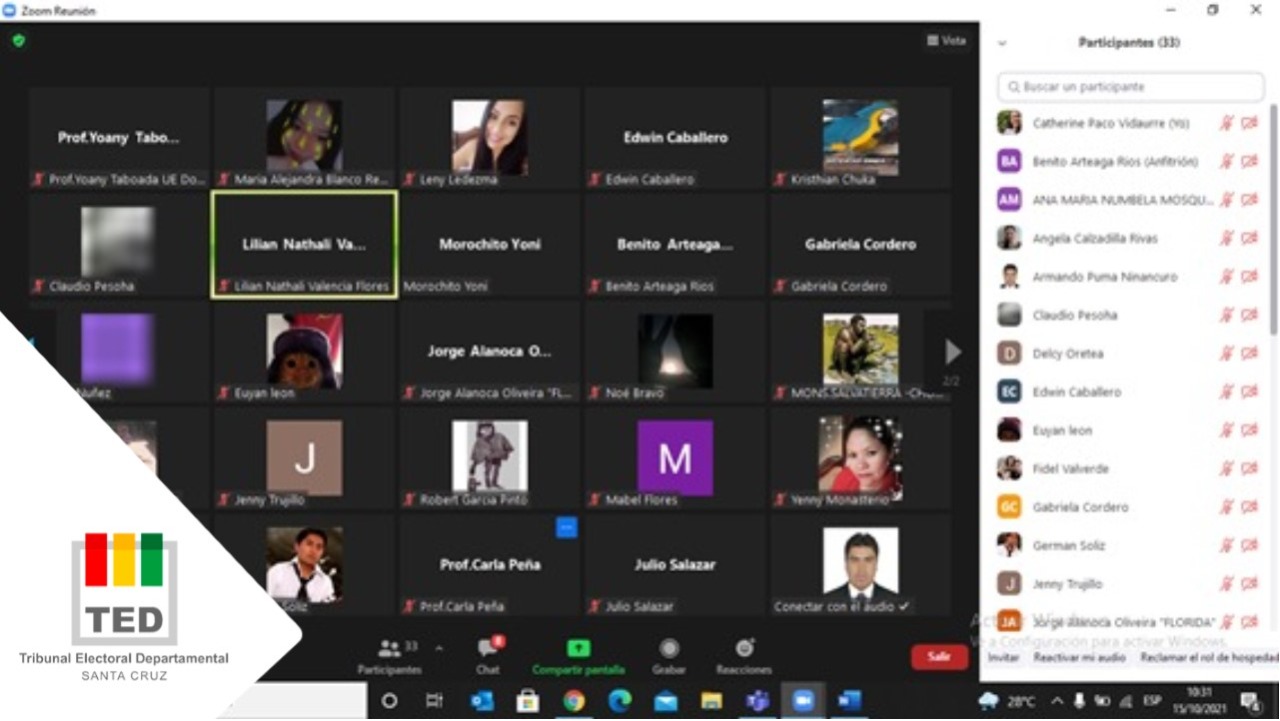Click the Buscar un participante search field
1280x721 pixels.
(x=1130, y=87)
